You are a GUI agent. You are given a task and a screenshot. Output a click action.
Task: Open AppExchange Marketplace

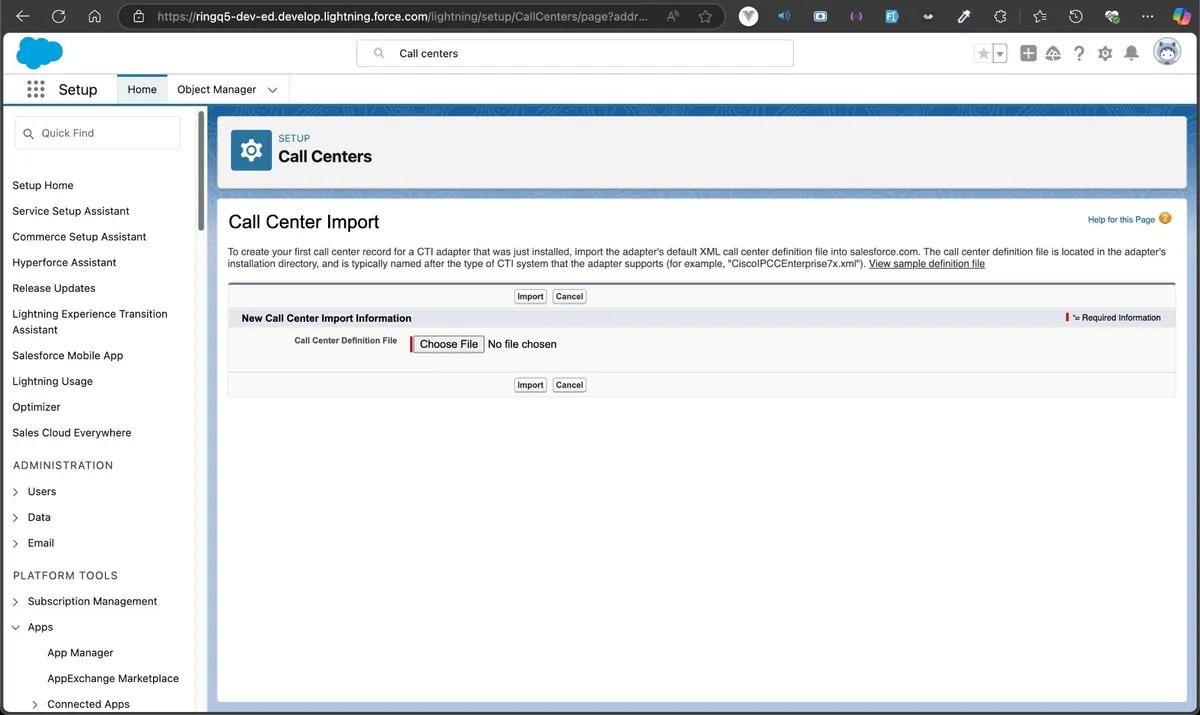(x=113, y=679)
